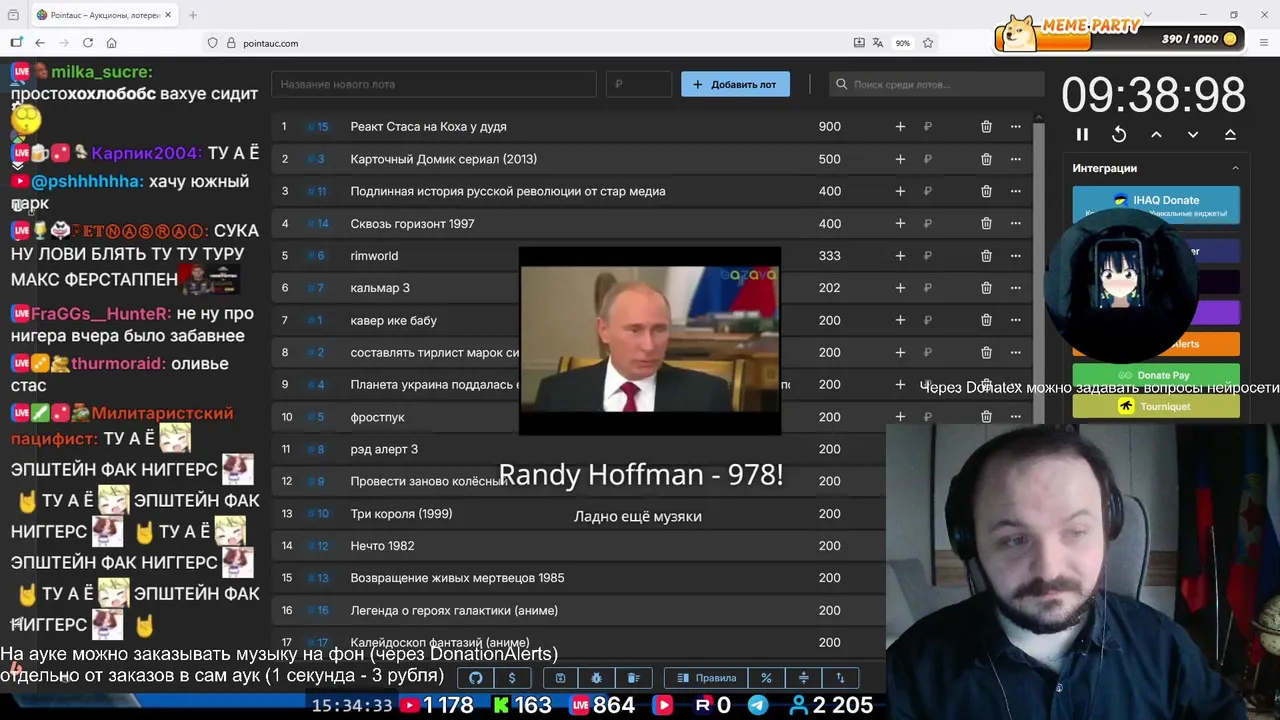
Task: Focus the new lot ruble amount field
Action: [x=639, y=84]
